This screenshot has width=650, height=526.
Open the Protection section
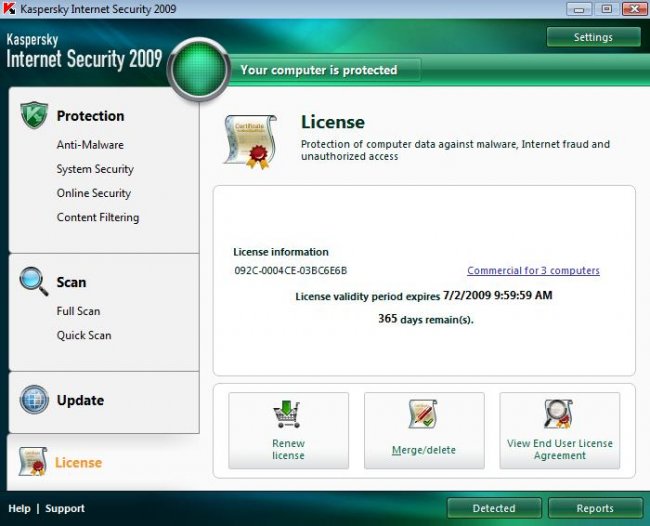(90, 116)
